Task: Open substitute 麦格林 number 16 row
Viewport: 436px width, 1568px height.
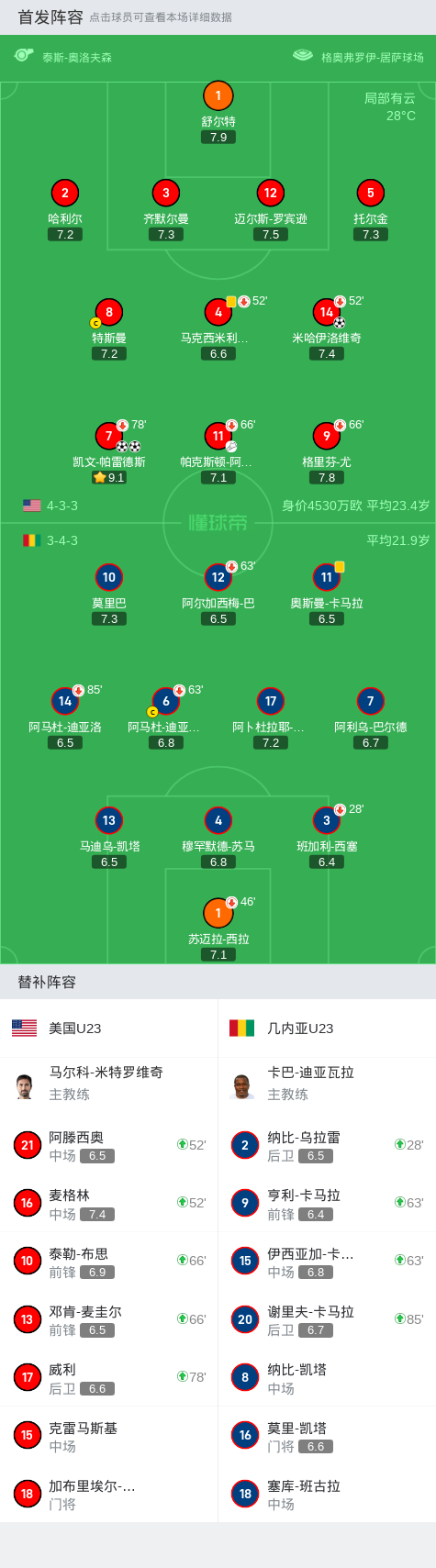Action: point(109,1203)
